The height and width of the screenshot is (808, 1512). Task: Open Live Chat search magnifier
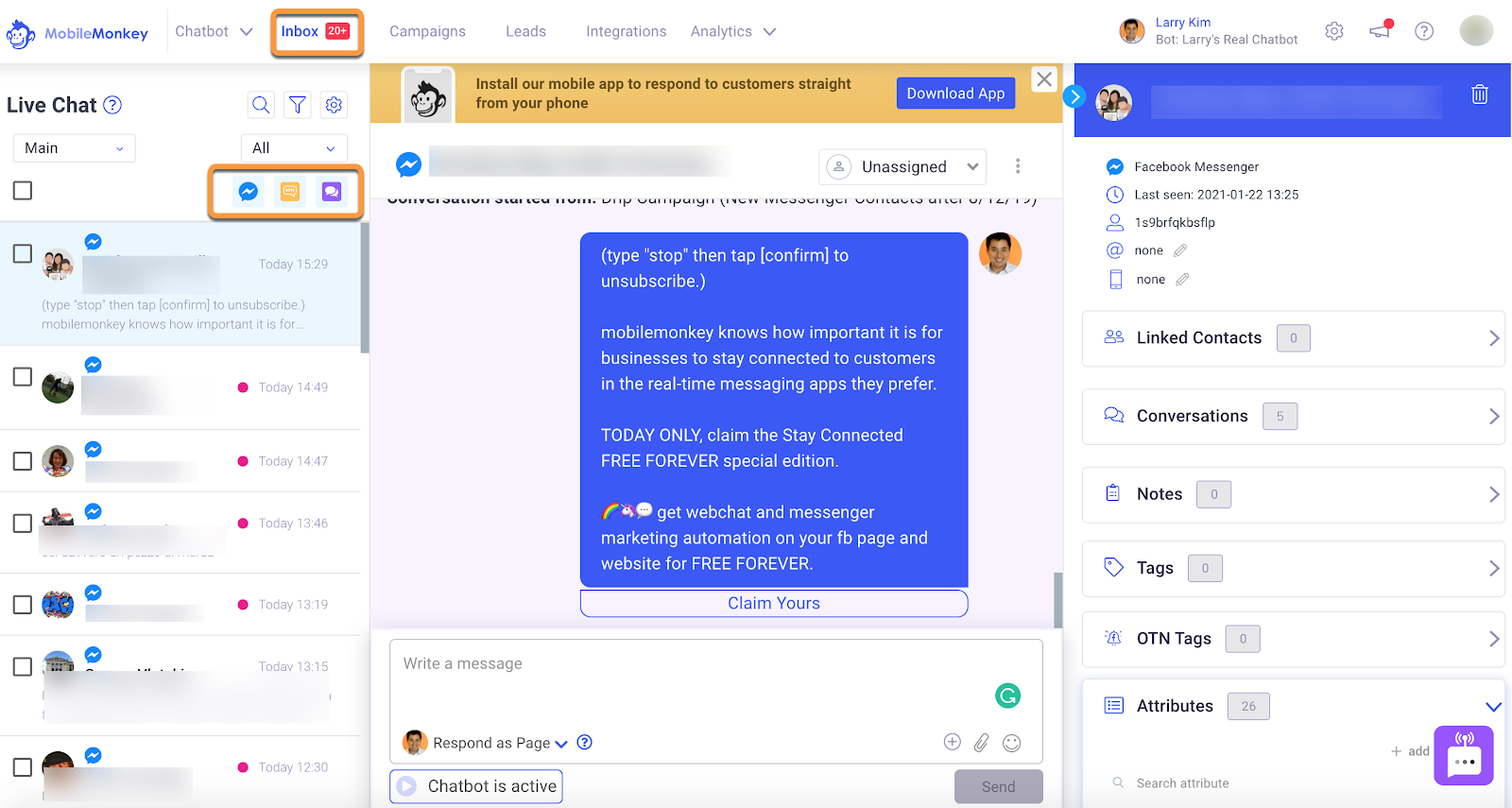[x=261, y=105]
